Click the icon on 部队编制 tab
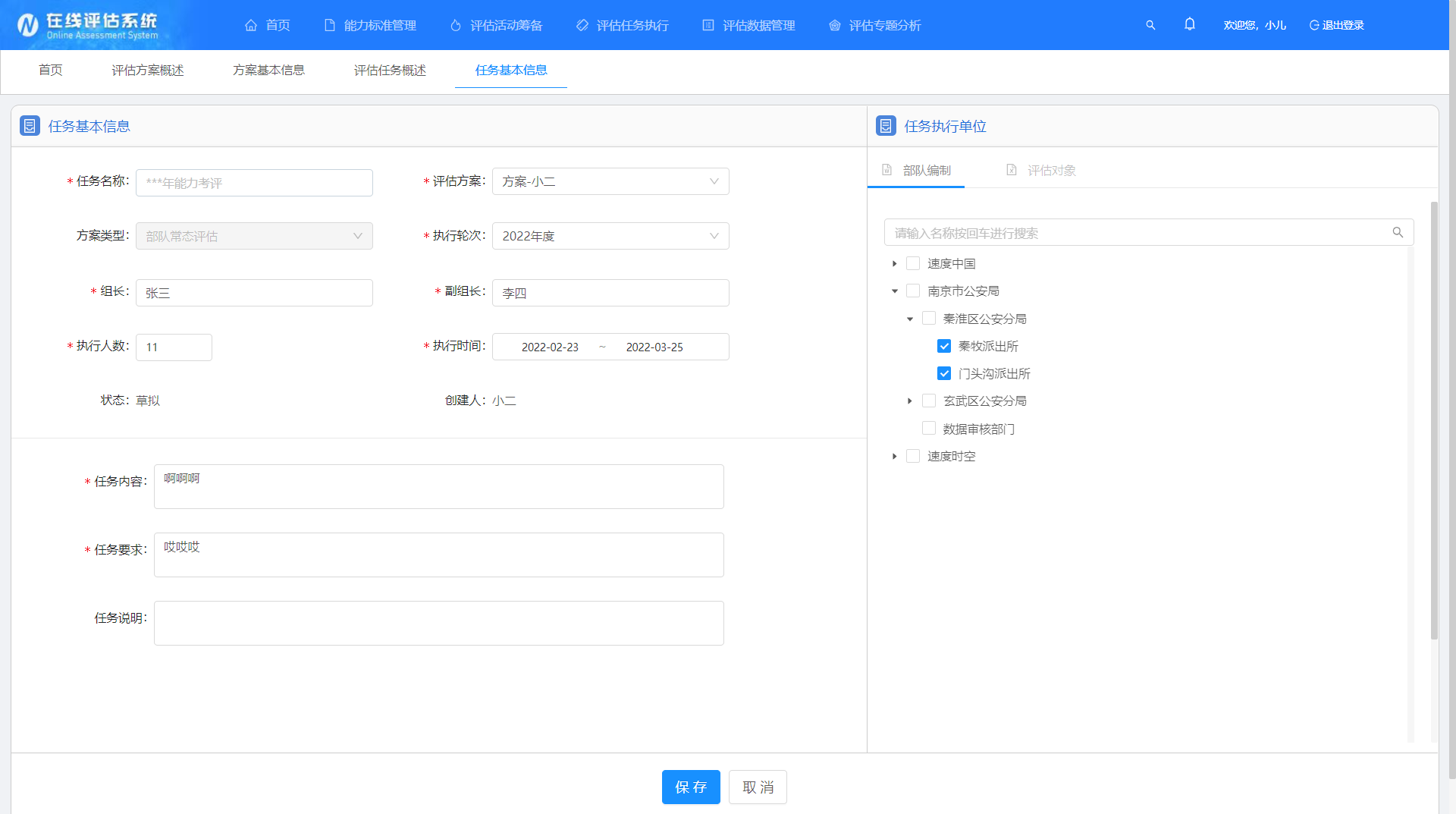1456x814 pixels. pyautogui.click(x=887, y=170)
